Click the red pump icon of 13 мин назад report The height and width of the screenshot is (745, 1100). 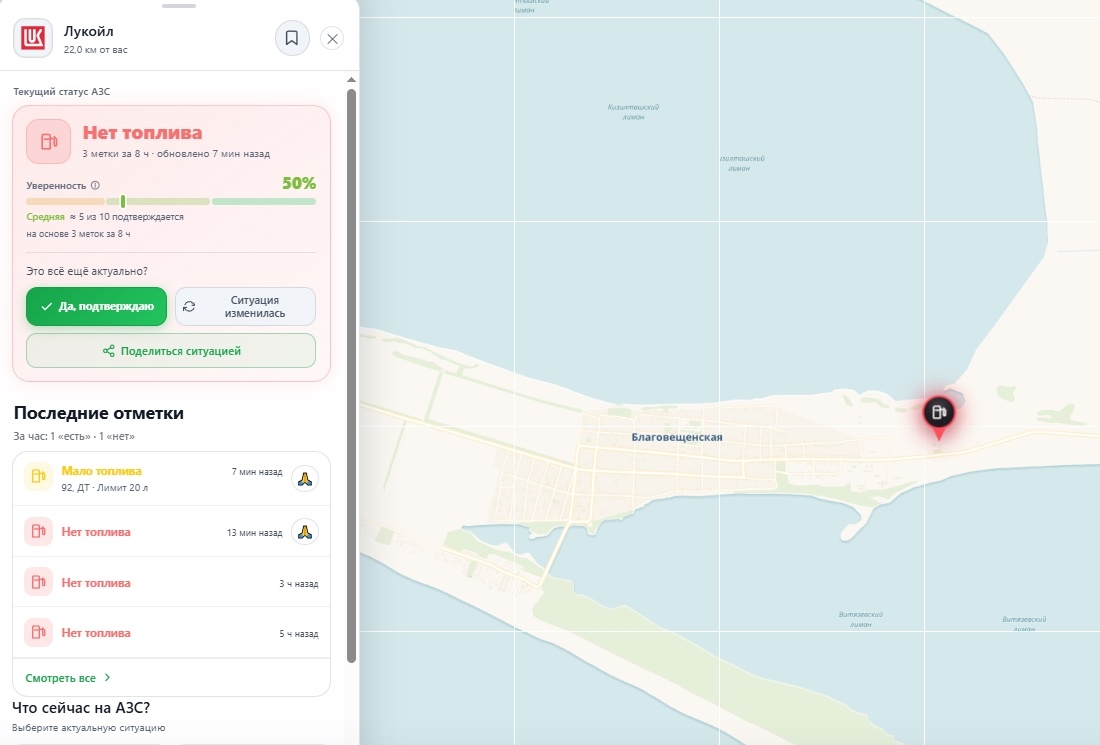[39, 532]
